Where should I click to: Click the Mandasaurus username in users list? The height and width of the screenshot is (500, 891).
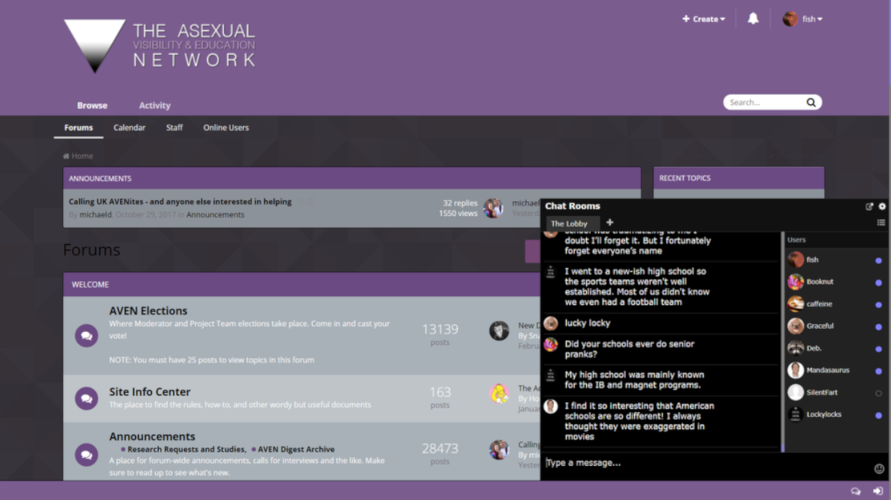click(x=828, y=370)
